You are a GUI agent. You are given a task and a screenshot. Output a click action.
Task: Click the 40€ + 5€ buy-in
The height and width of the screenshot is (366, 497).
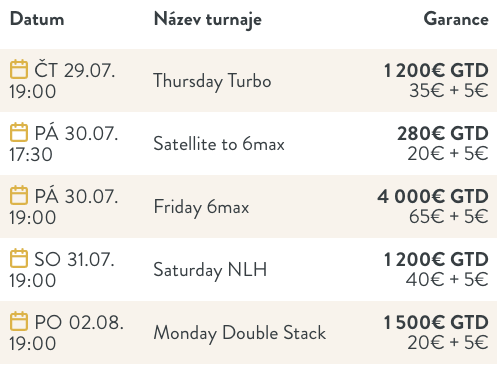447,279
